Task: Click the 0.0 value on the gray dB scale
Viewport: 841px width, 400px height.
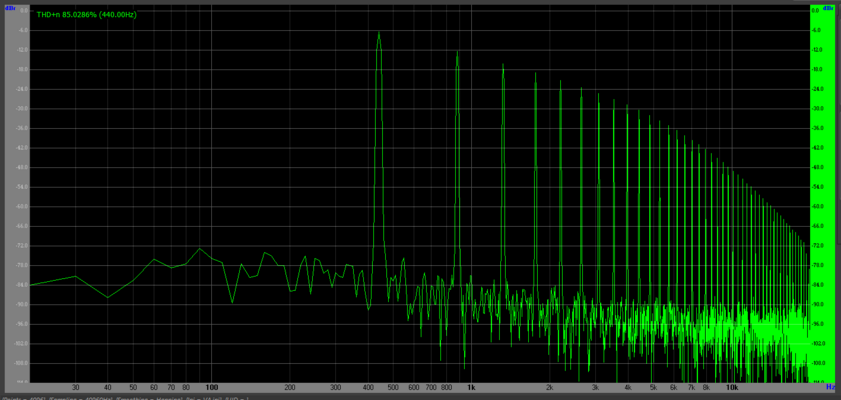Action: click(x=24, y=11)
